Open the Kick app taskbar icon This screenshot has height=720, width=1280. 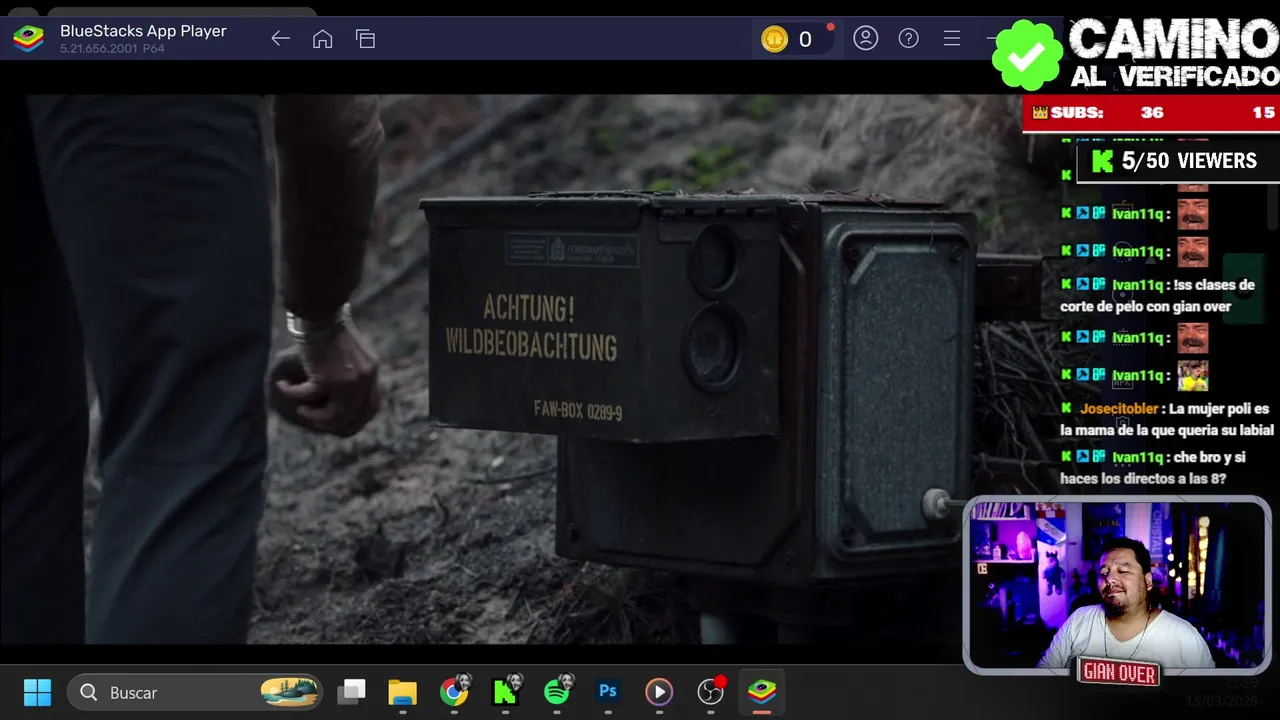(505, 692)
